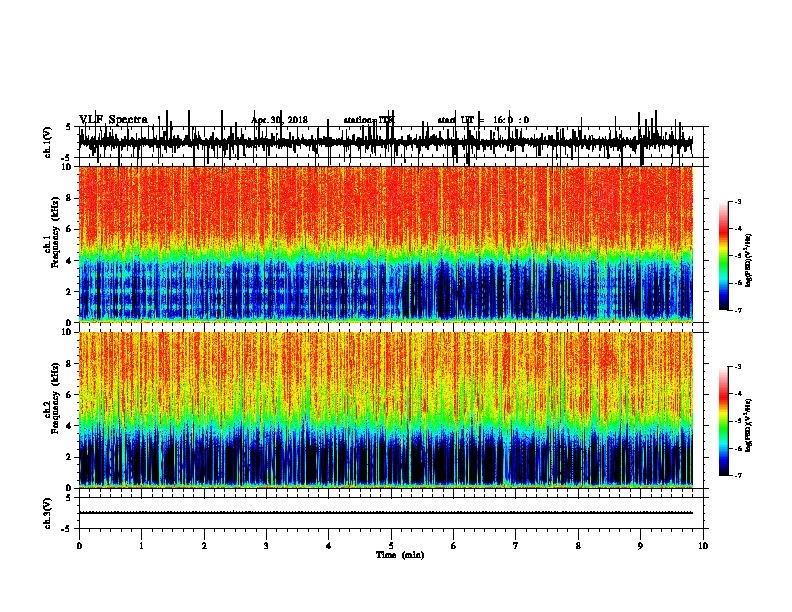Click the ch.2 colorbar log(PSD) unit label
Image resolution: width=792 pixels, height=612 pixels.
(749, 425)
